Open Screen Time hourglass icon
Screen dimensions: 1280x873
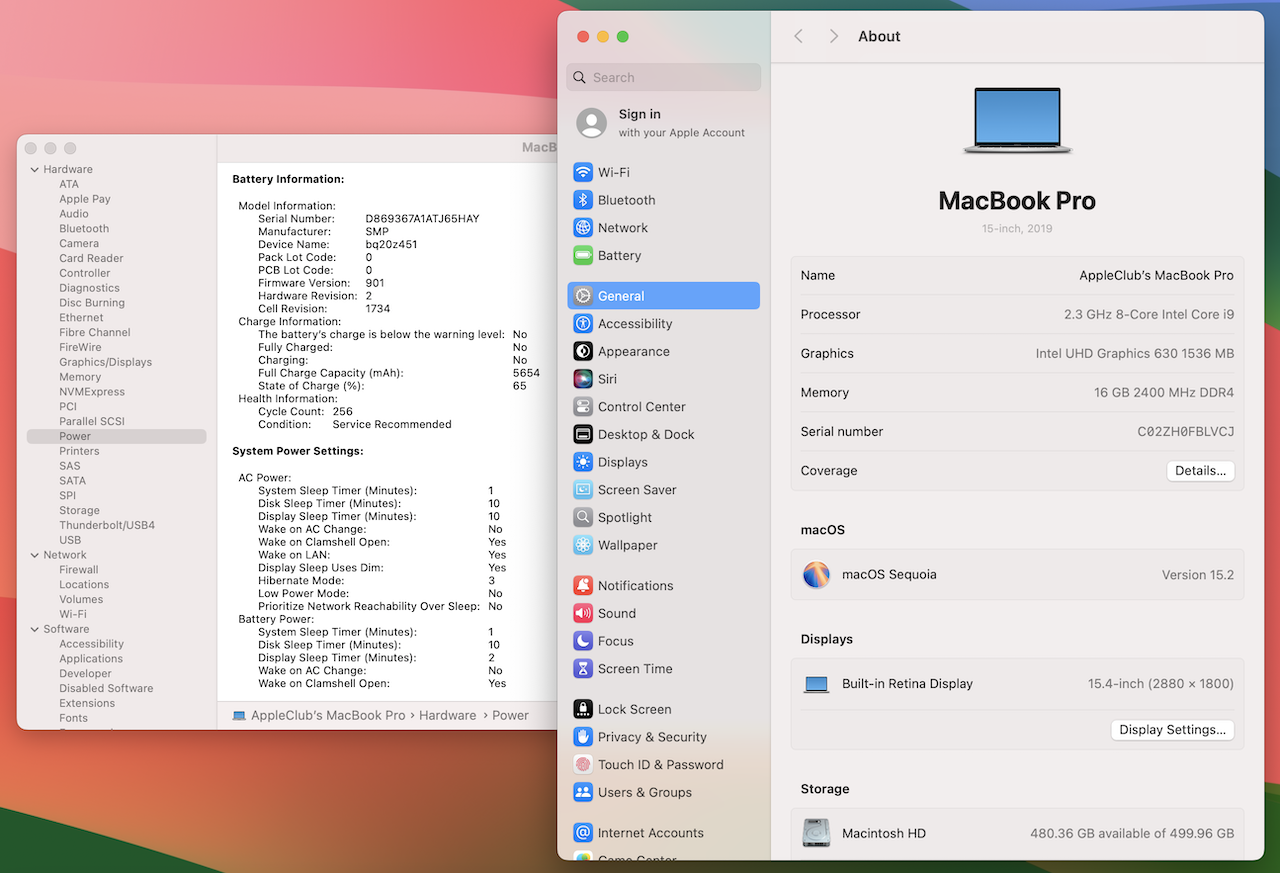point(583,669)
